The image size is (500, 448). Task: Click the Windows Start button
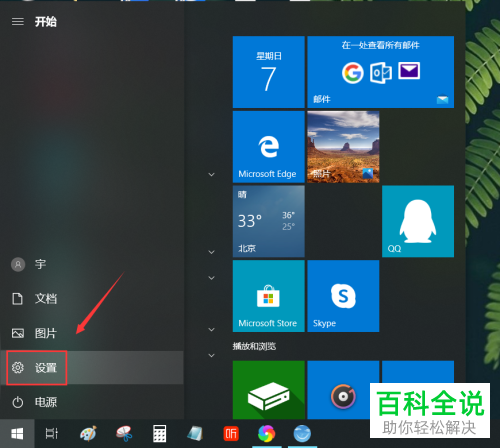[17, 434]
